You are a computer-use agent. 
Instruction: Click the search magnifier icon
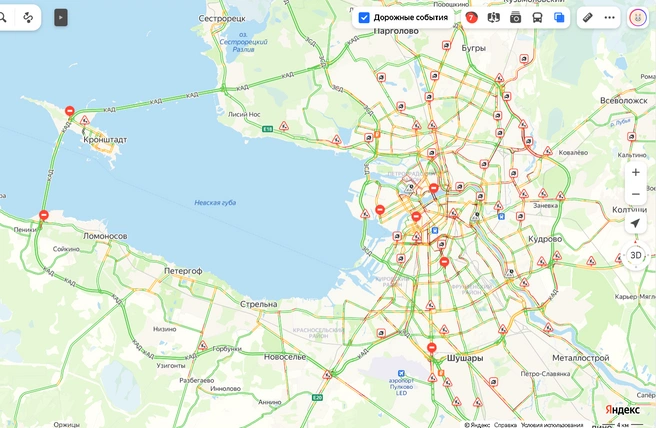click(3, 18)
